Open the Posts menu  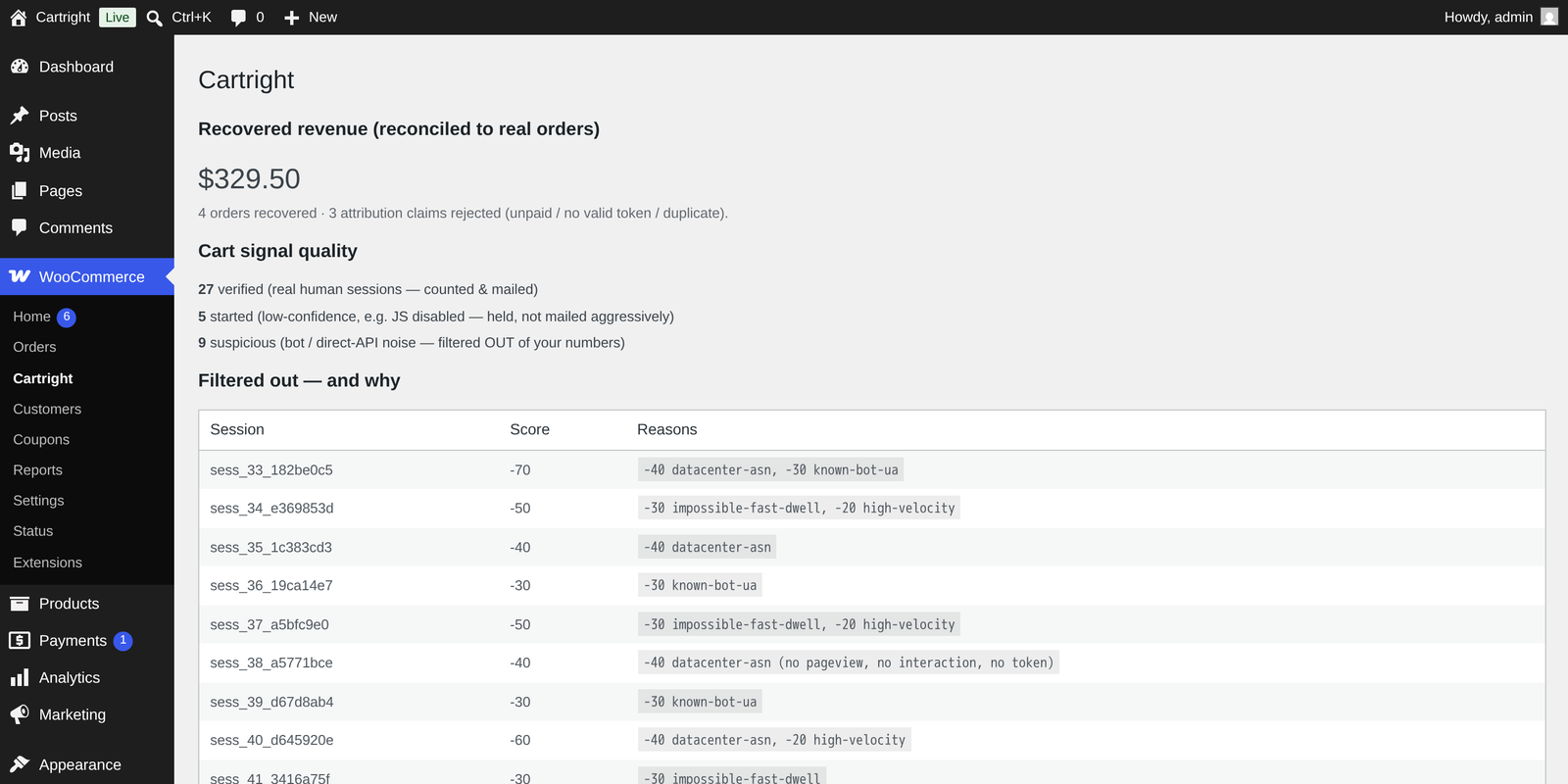point(58,116)
